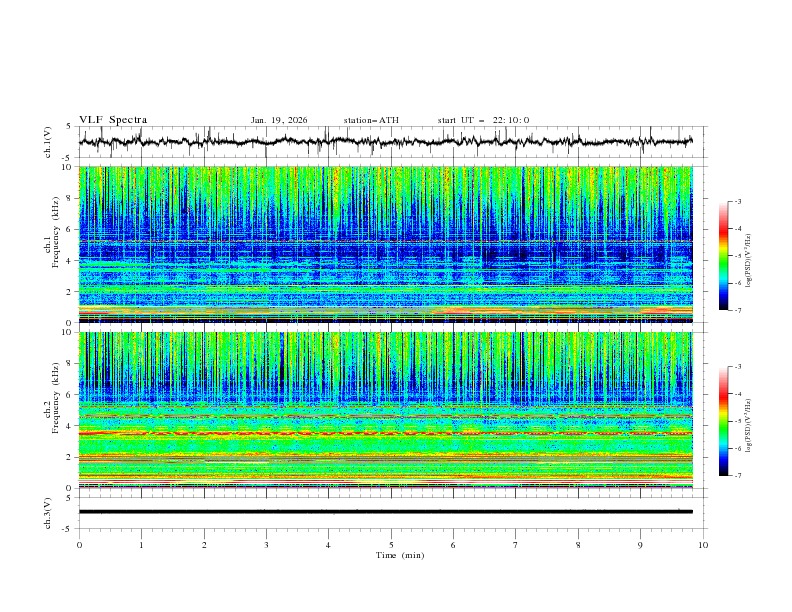Click the ch.1 voltage waveform trace
The image size is (792, 612).
pos(386,141)
